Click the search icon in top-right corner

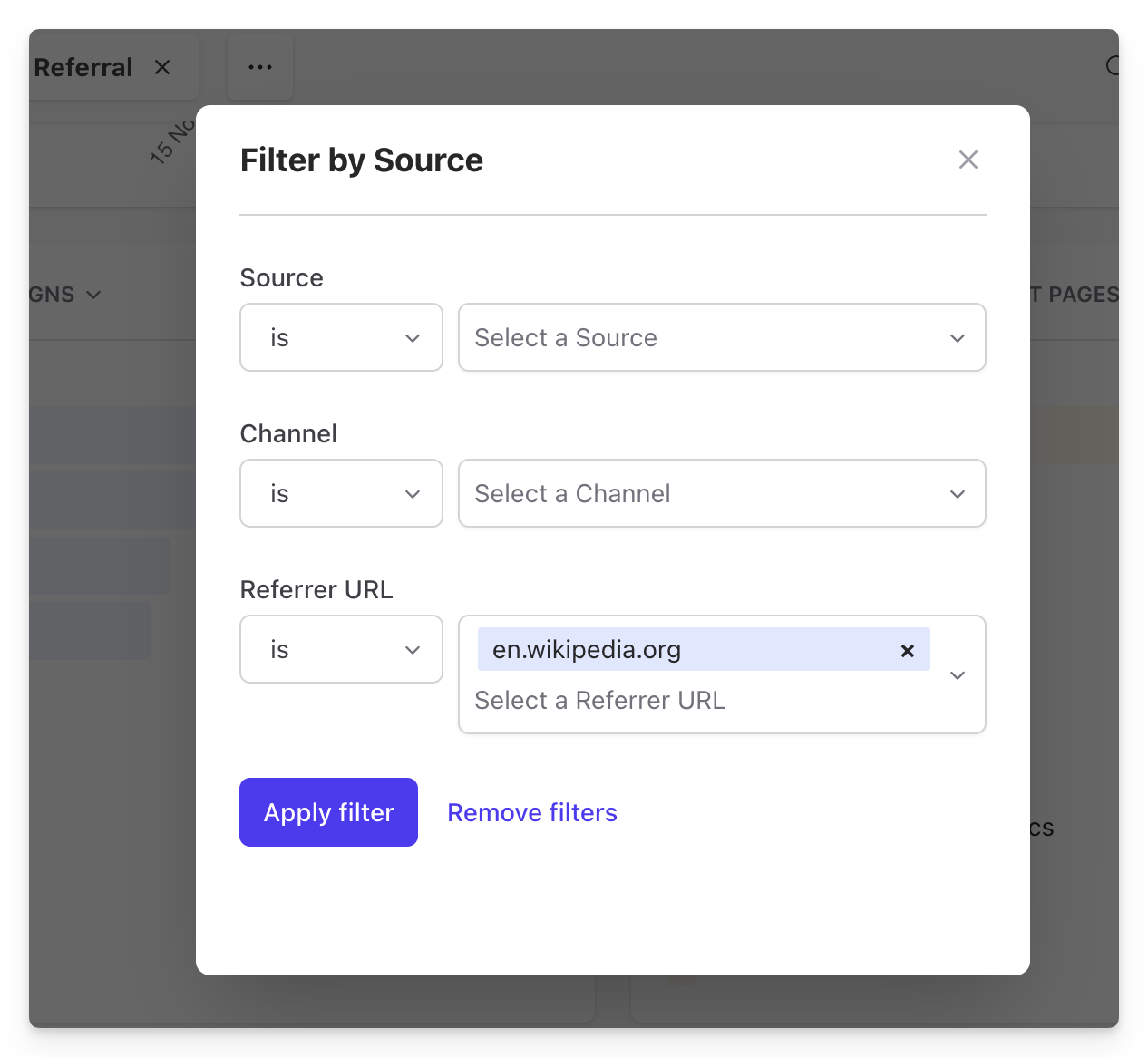[x=1114, y=66]
